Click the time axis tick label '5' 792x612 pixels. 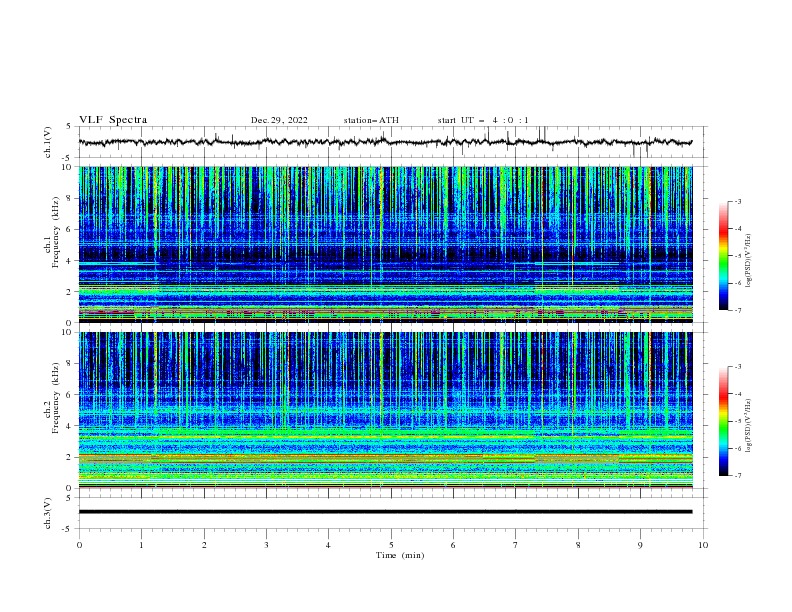click(391, 545)
